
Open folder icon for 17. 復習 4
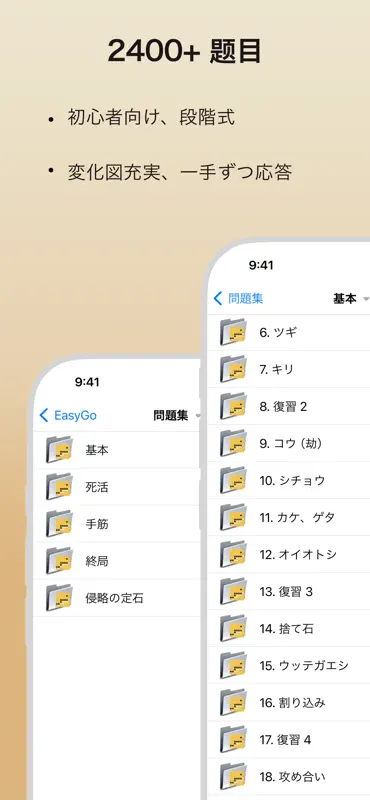(233, 739)
